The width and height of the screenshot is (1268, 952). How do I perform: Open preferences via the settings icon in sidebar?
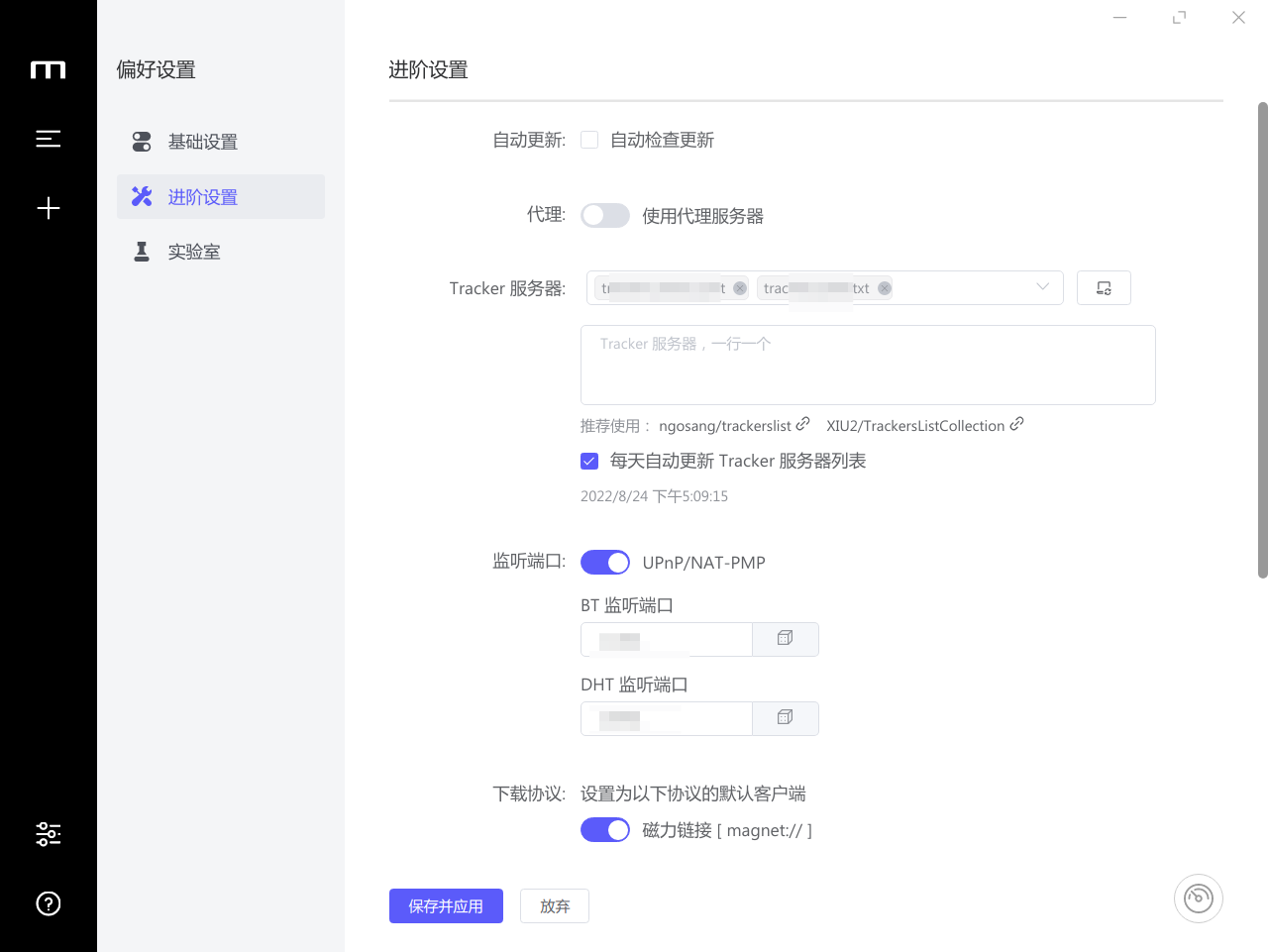(x=48, y=833)
